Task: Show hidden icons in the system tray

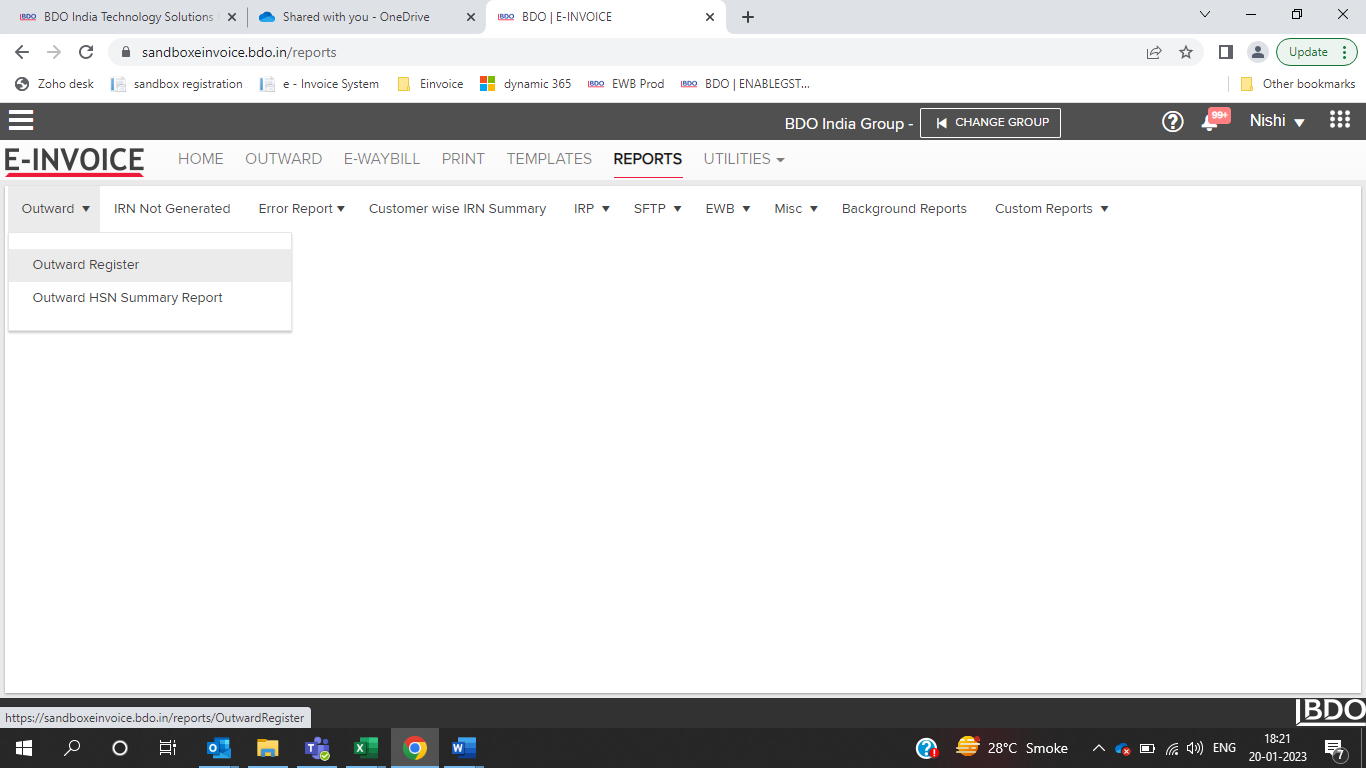Action: click(x=1098, y=747)
